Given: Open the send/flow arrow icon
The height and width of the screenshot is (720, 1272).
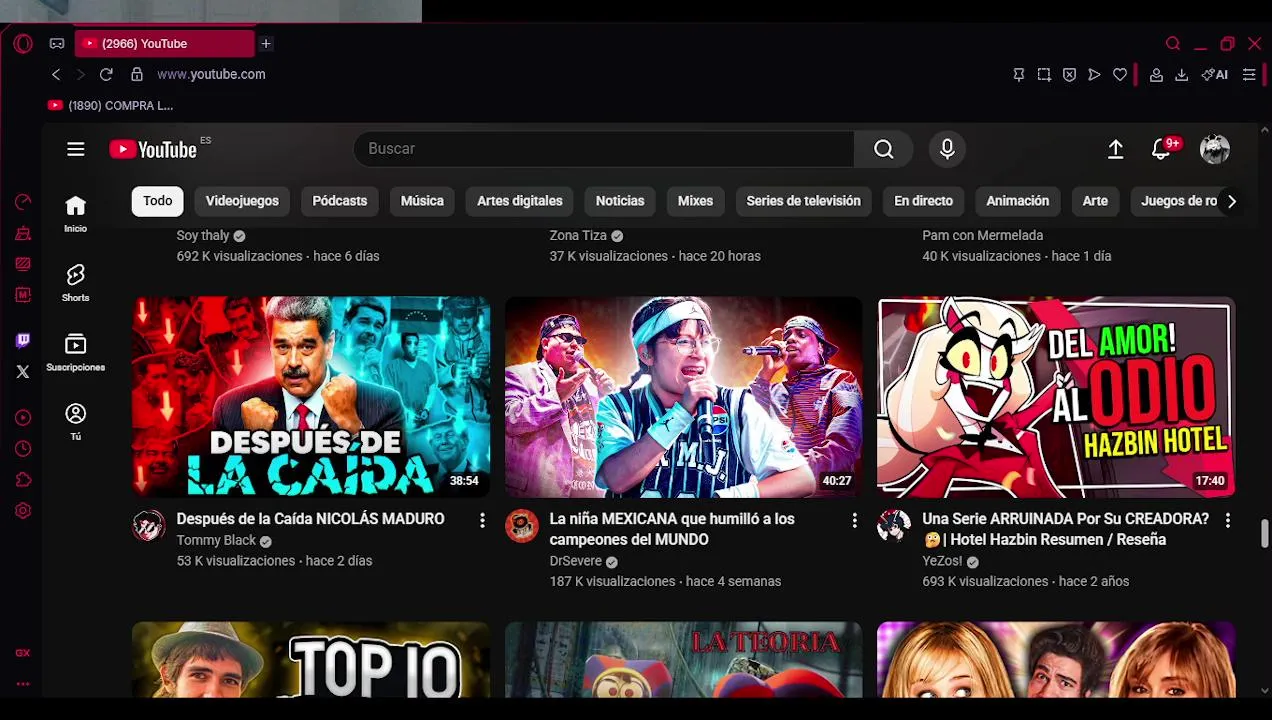Looking at the screenshot, I should pyautogui.click(x=1094, y=75).
